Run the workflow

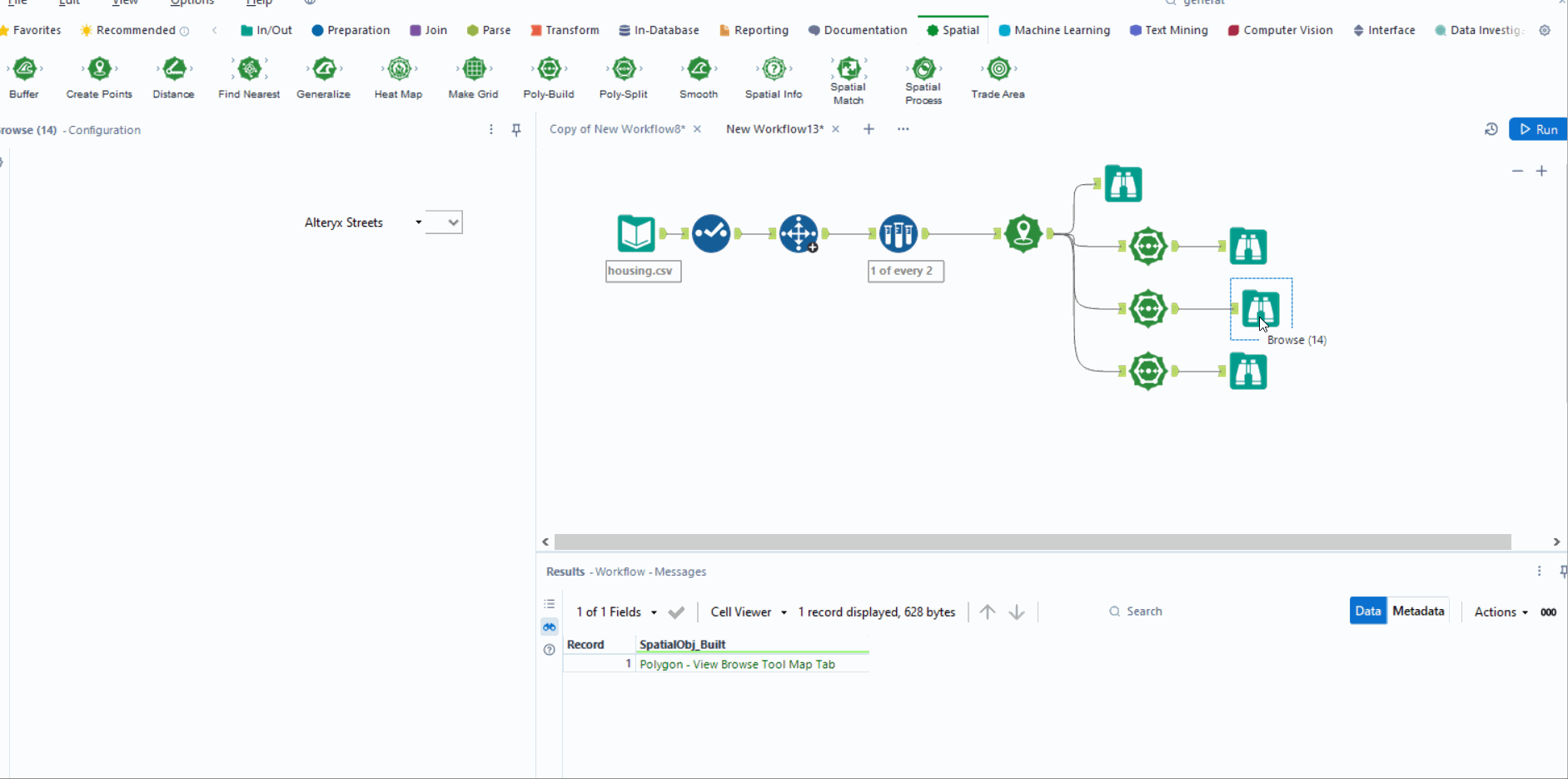(x=1538, y=129)
